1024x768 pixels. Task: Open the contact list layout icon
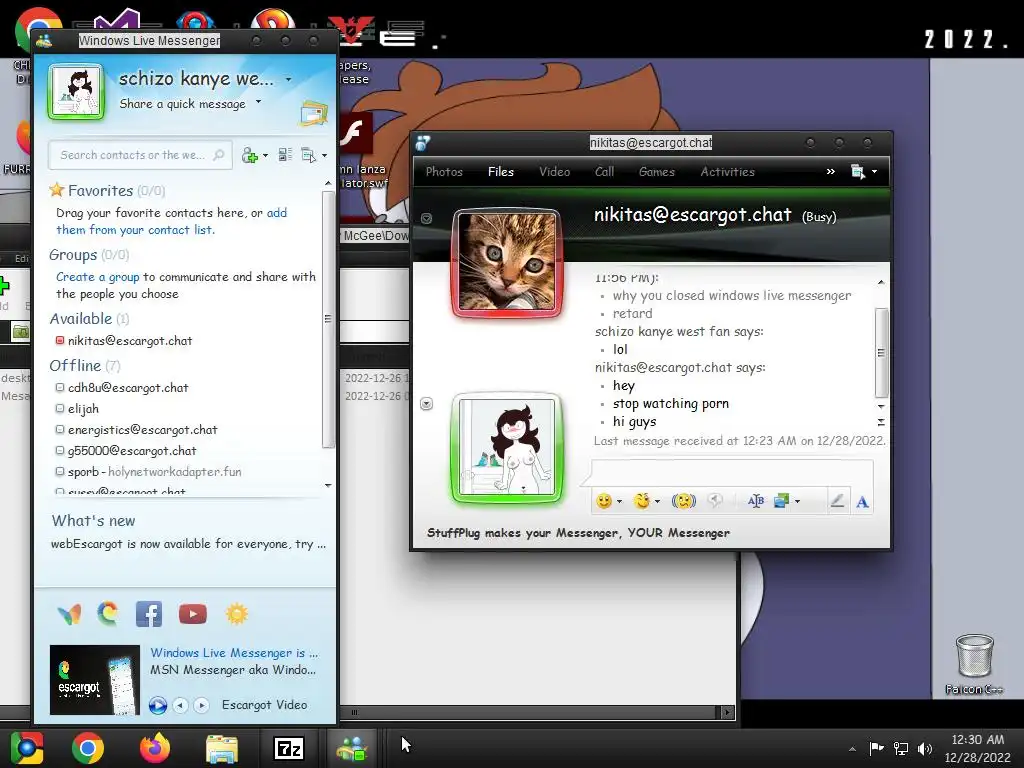(x=285, y=155)
